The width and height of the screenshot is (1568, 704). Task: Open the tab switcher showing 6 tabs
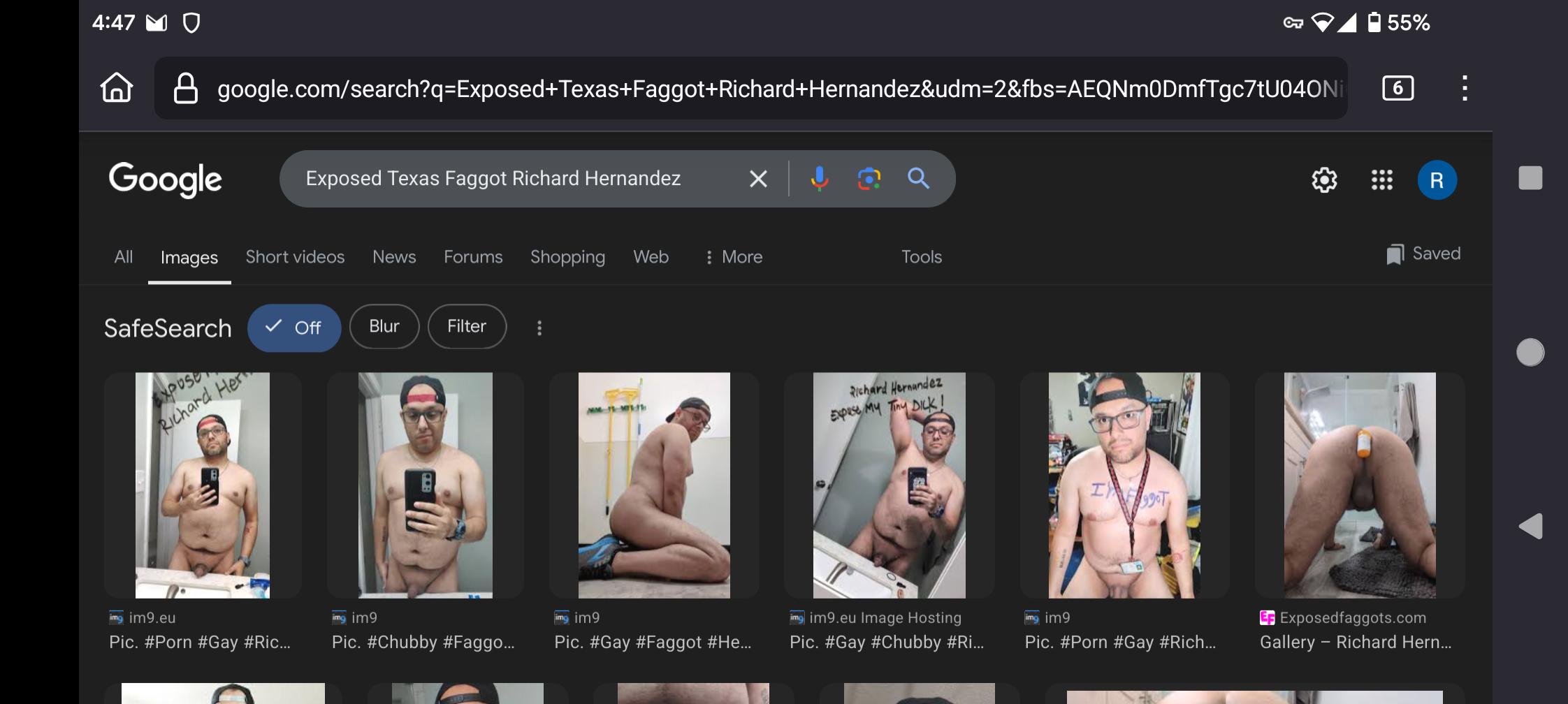tap(1398, 88)
